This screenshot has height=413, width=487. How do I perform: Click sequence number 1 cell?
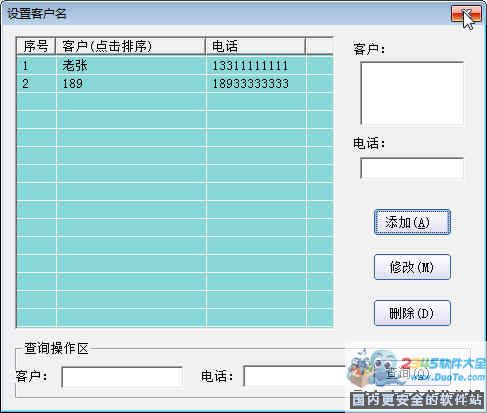36,65
